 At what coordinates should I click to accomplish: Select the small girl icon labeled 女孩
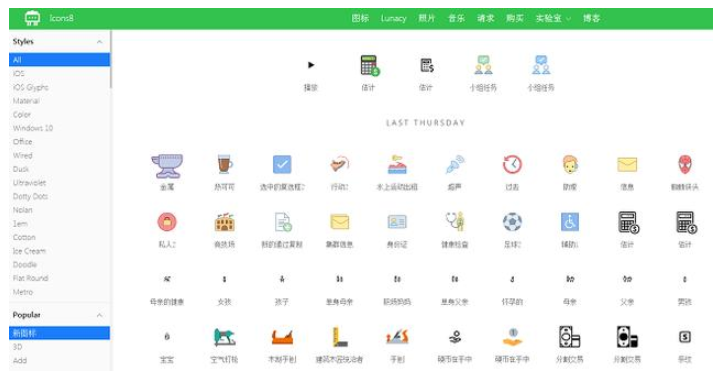pyautogui.click(x=224, y=279)
